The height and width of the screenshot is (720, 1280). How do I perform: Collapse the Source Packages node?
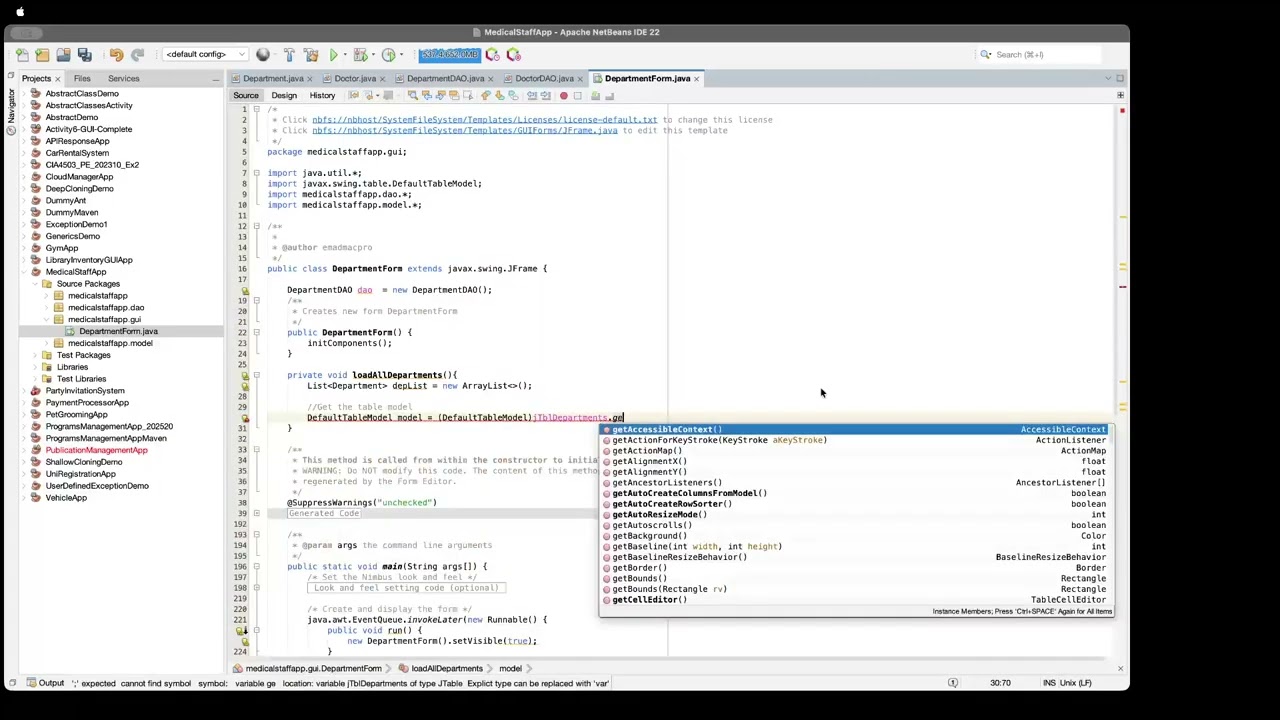click(x=35, y=284)
